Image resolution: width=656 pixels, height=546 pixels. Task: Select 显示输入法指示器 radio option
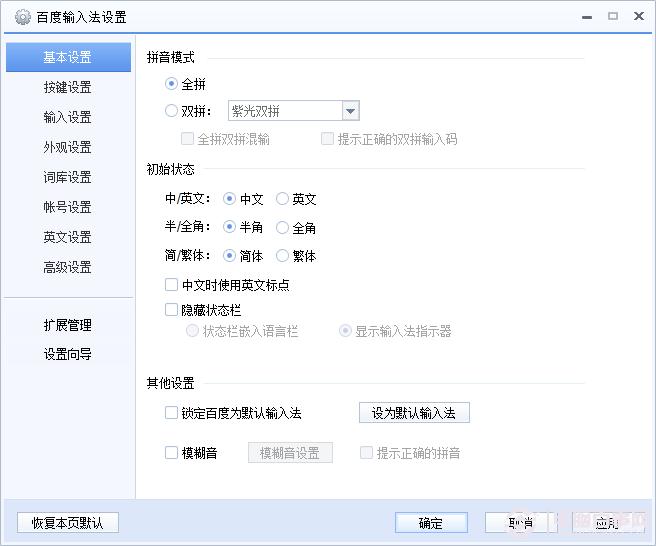(345, 331)
